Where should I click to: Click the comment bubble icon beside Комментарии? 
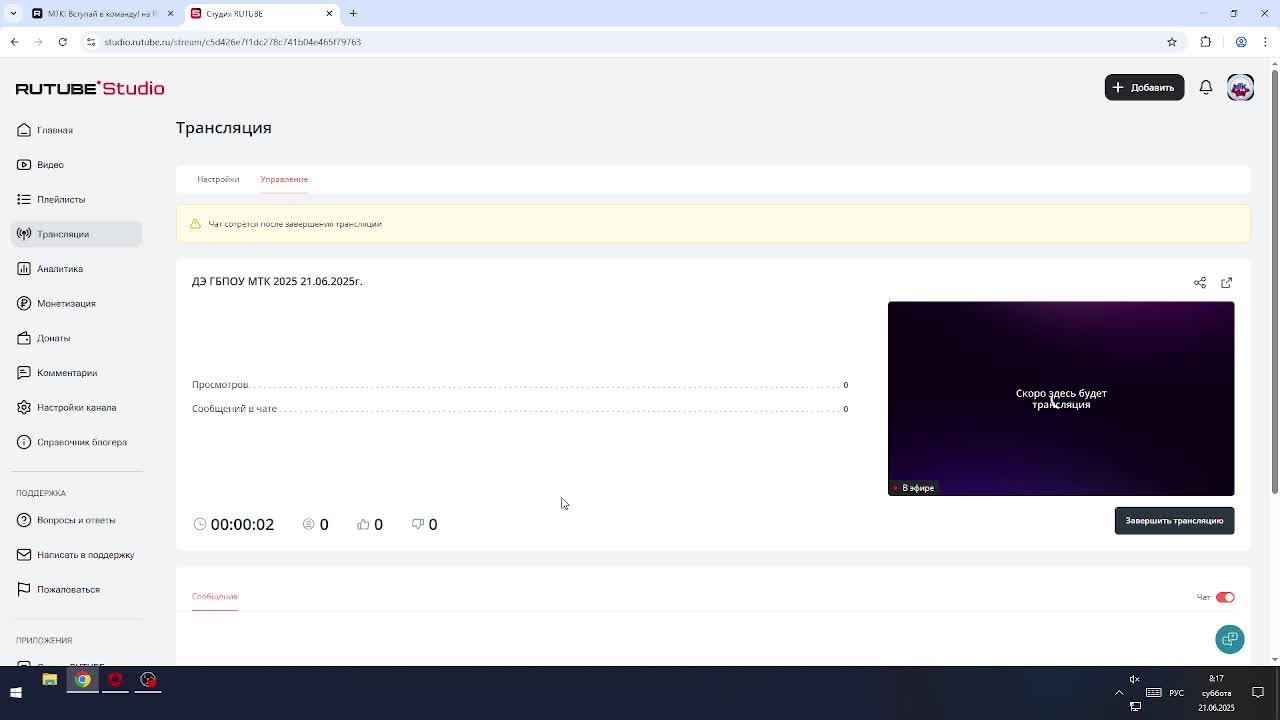point(24,372)
